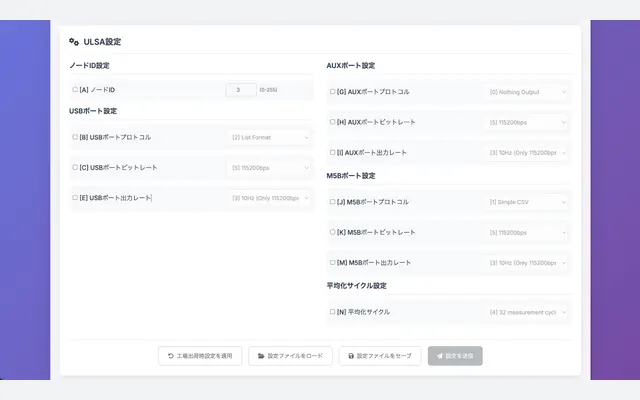This screenshot has width=640, height=400.
Task: Open the 平均化サイクル measurement cycle dropdown
Action: click(x=527, y=312)
